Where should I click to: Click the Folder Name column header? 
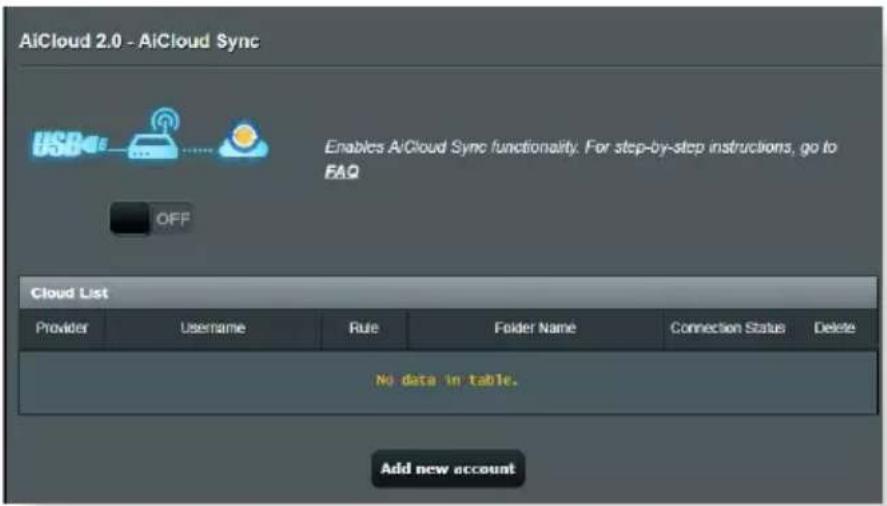(x=535, y=328)
